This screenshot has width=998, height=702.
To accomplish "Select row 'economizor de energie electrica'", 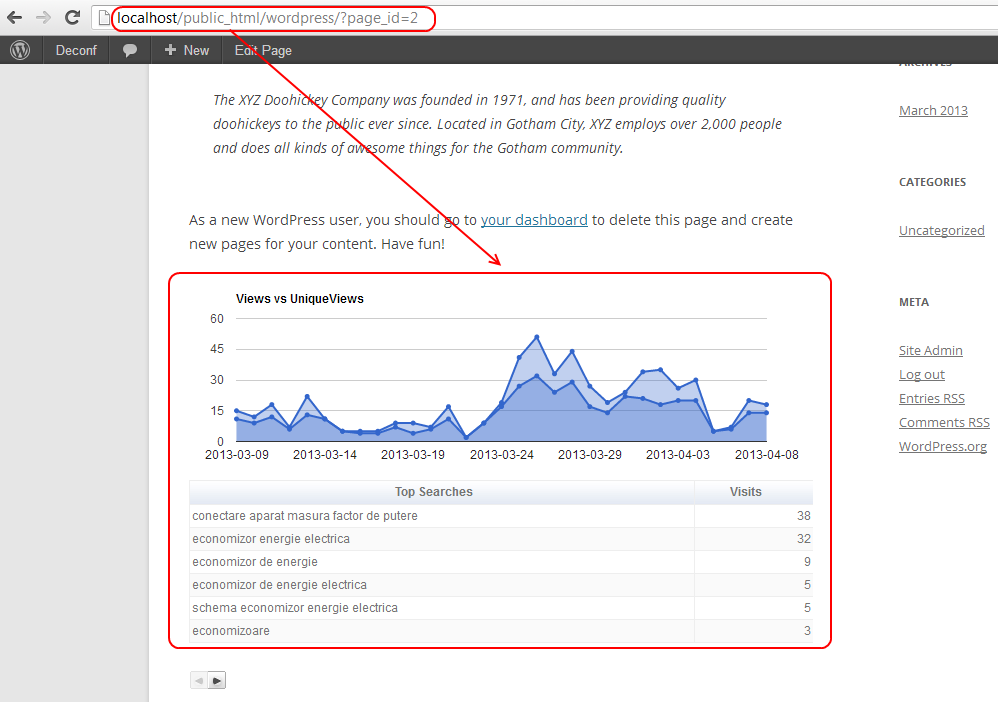I will click(501, 584).
